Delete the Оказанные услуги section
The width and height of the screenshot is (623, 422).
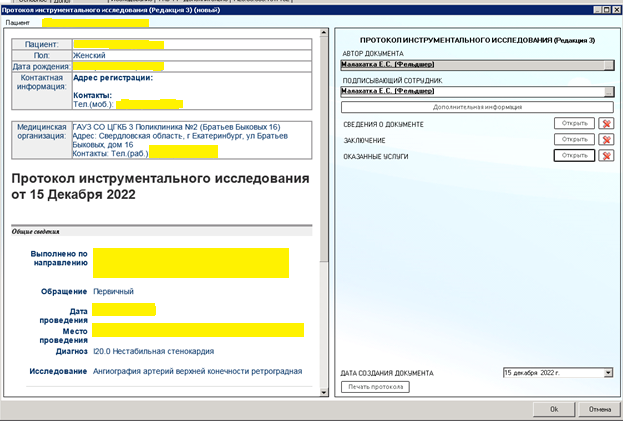[x=606, y=156]
